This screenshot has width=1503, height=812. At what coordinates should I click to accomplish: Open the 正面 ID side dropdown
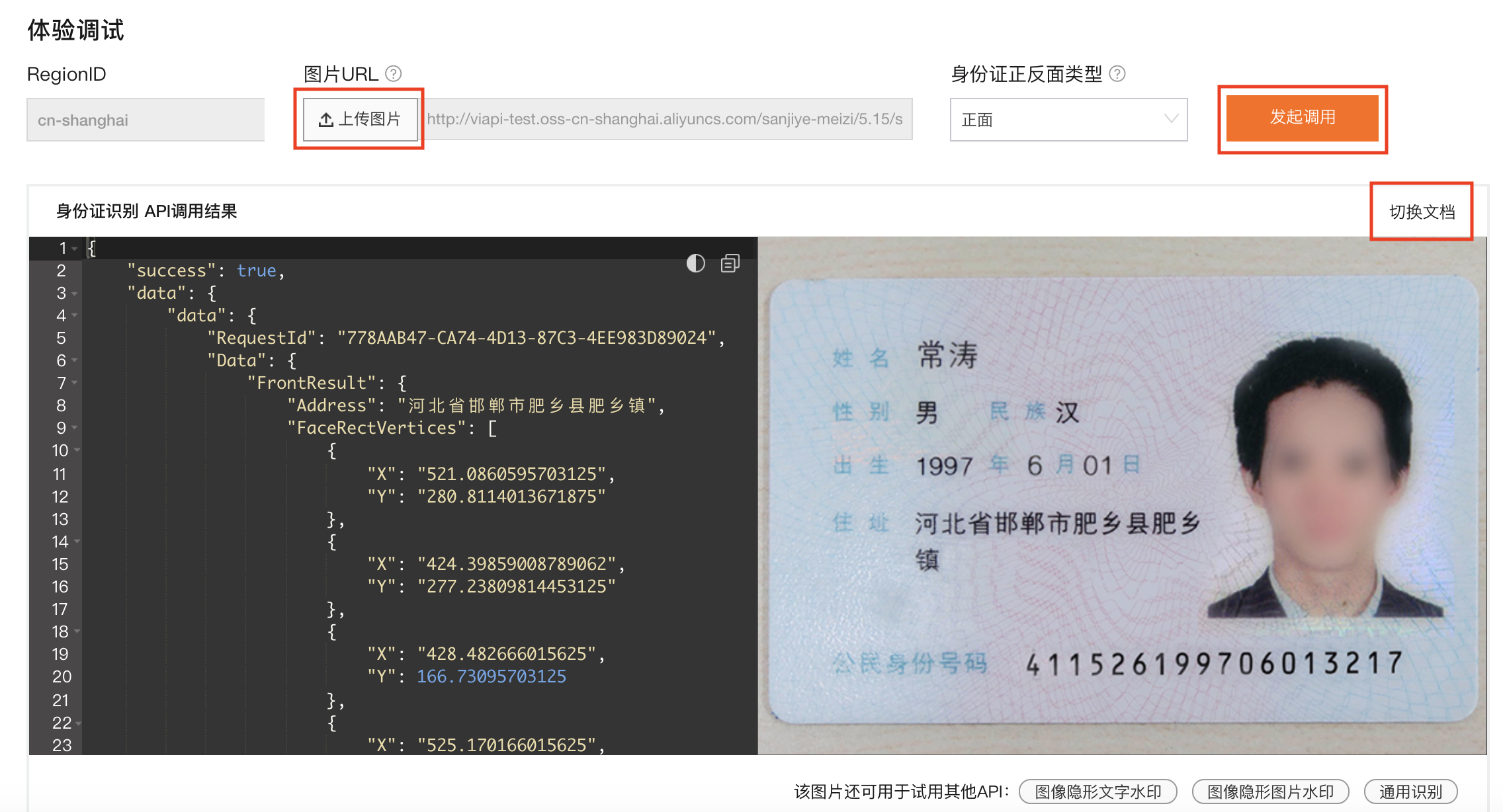pos(1068,120)
